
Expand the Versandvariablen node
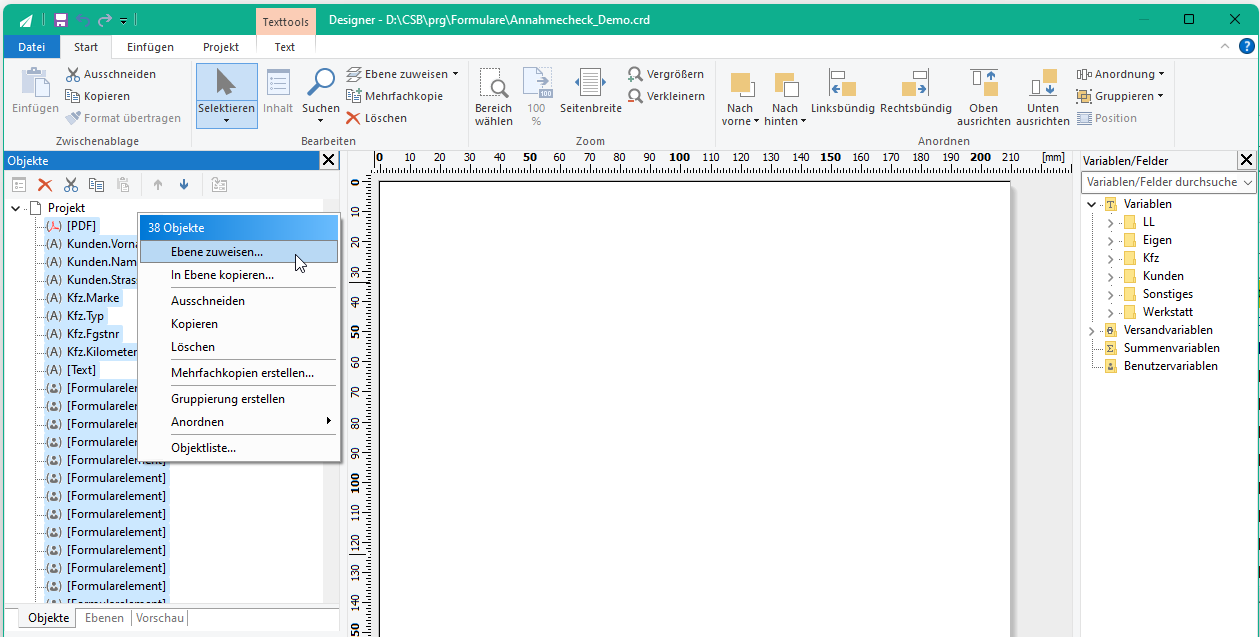(1091, 330)
